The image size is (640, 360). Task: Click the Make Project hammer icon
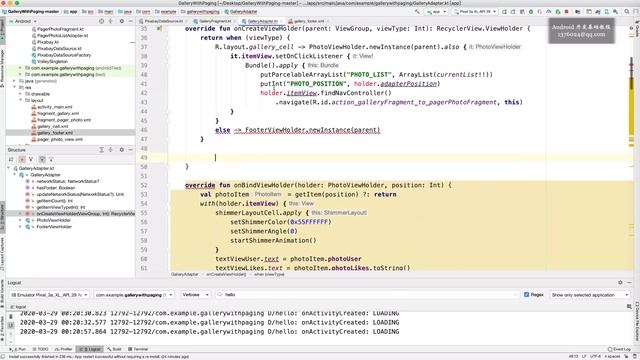coord(417,12)
